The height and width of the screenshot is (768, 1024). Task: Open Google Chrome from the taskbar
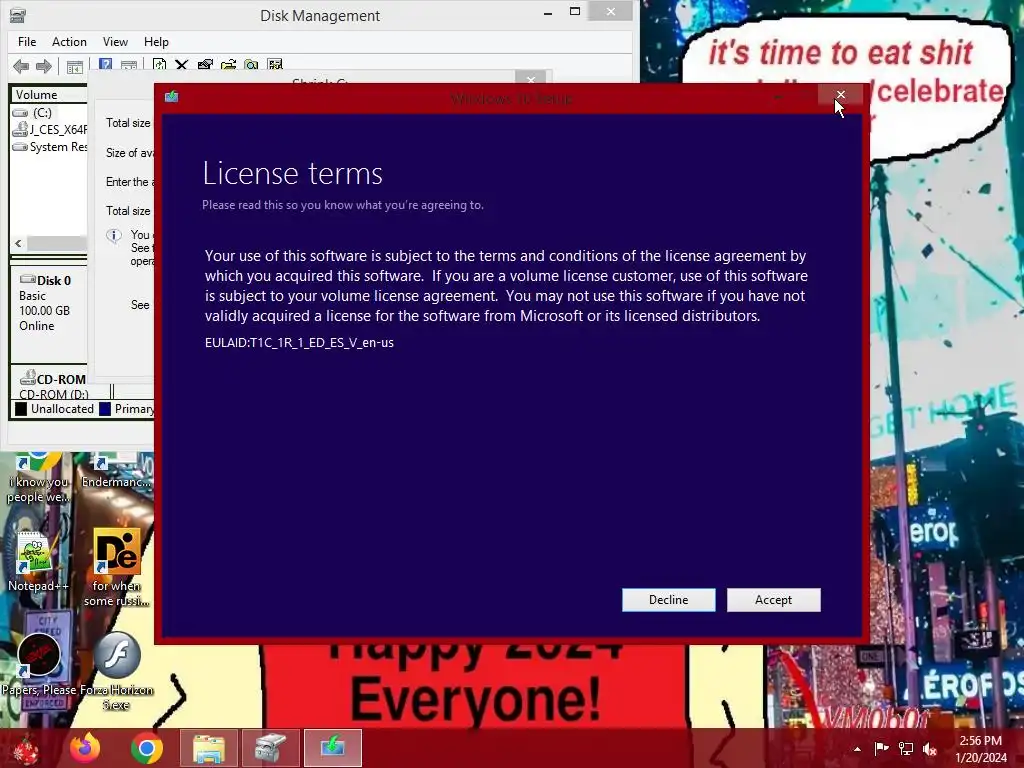pos(147,748)
